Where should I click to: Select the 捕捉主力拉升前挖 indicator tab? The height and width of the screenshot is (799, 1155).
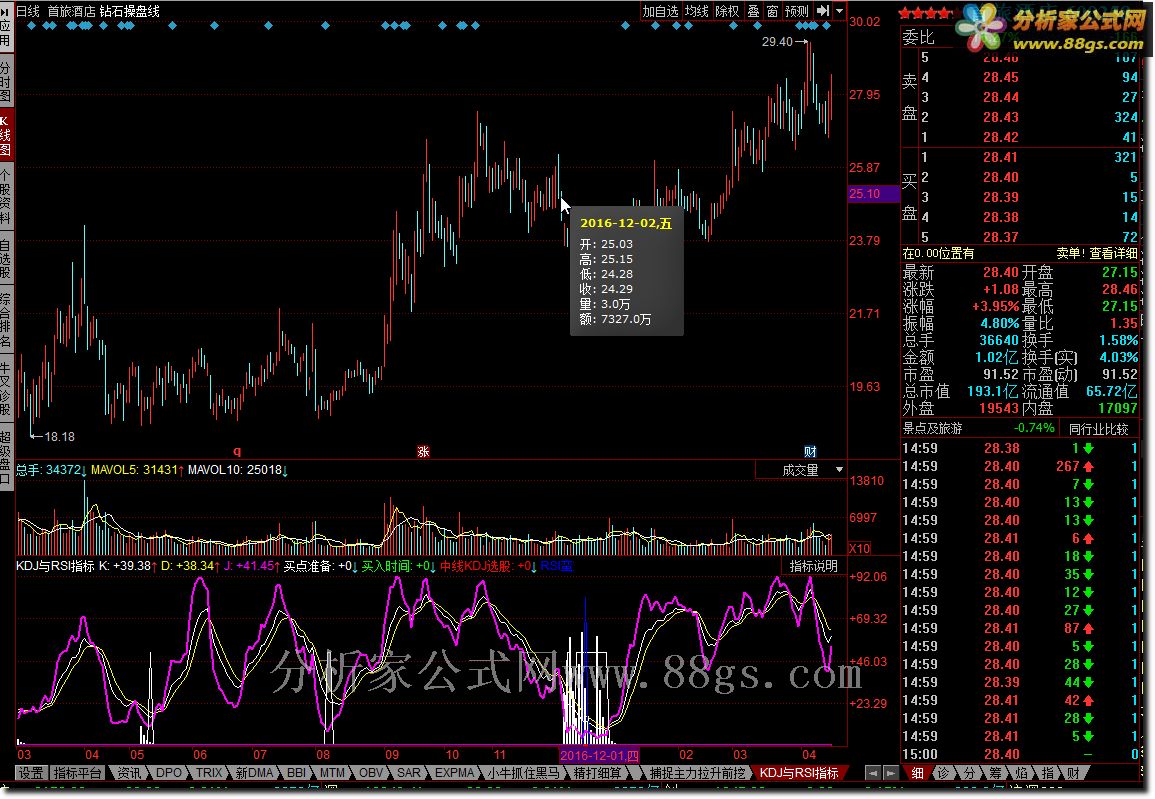coord(697,773)
